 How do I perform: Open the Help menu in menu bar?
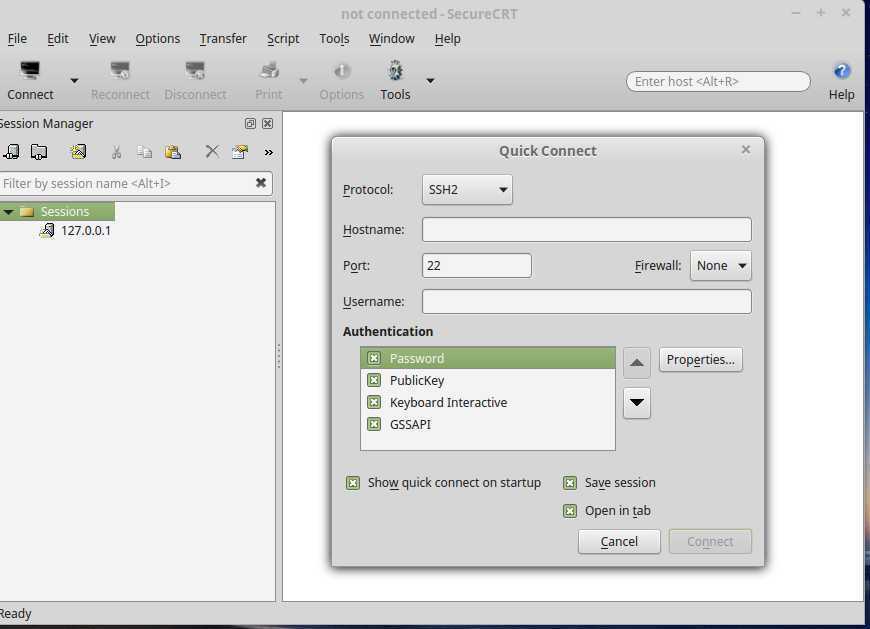click(447, 39)
